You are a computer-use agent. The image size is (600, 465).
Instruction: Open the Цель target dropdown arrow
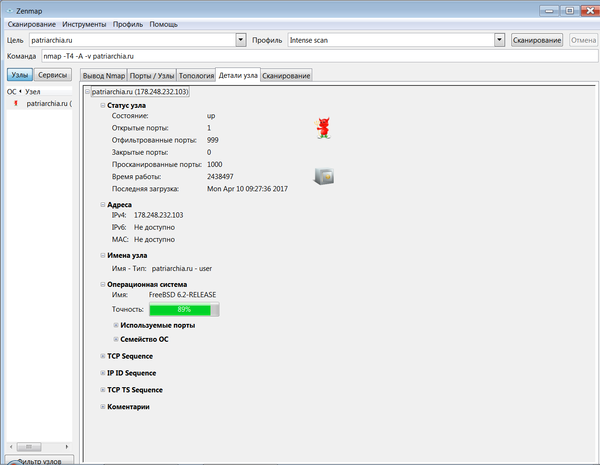click(x=241, y=40)
